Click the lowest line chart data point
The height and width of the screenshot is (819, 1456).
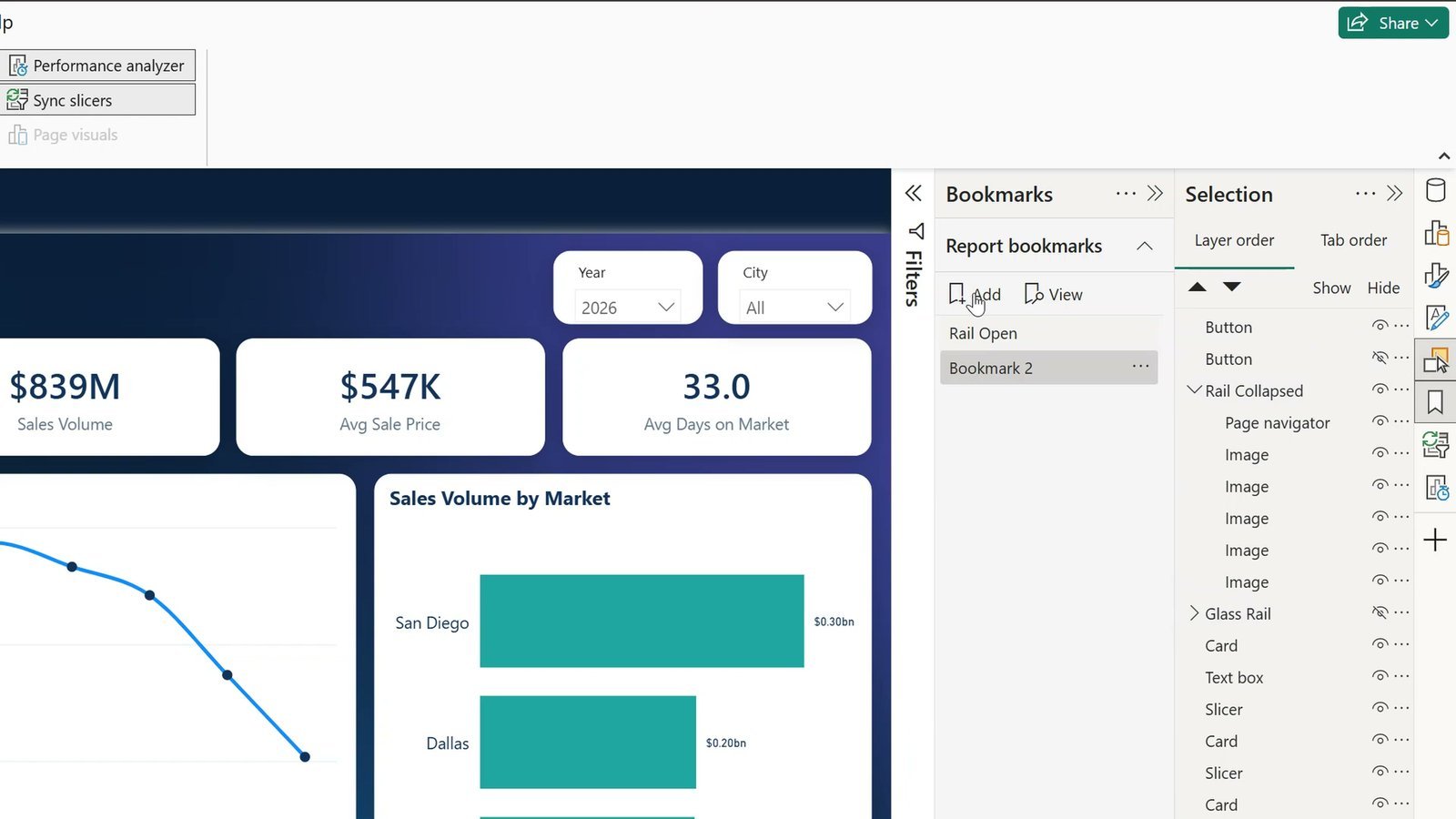305,756
